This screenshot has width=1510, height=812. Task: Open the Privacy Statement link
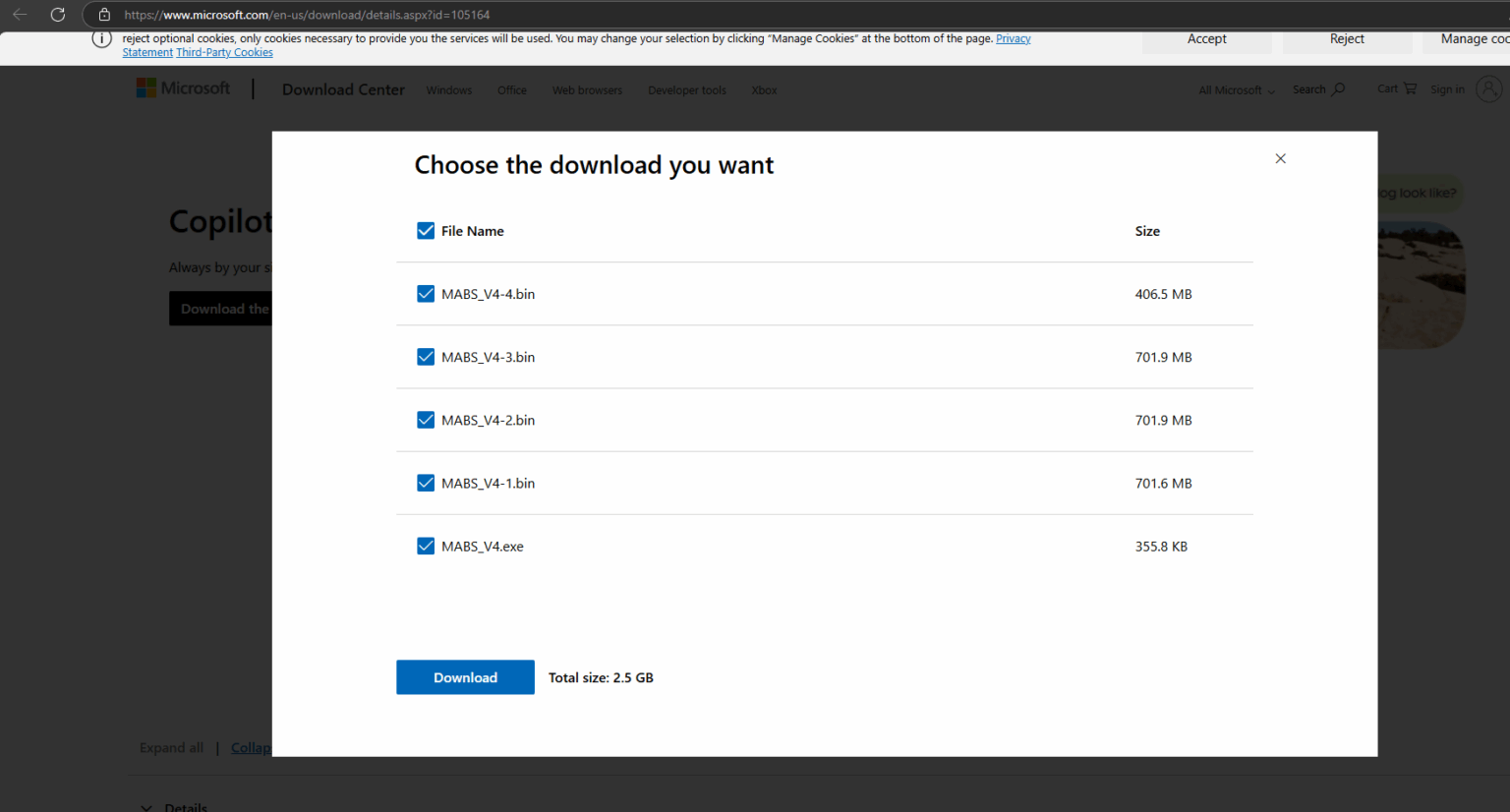pos(1013,38)
